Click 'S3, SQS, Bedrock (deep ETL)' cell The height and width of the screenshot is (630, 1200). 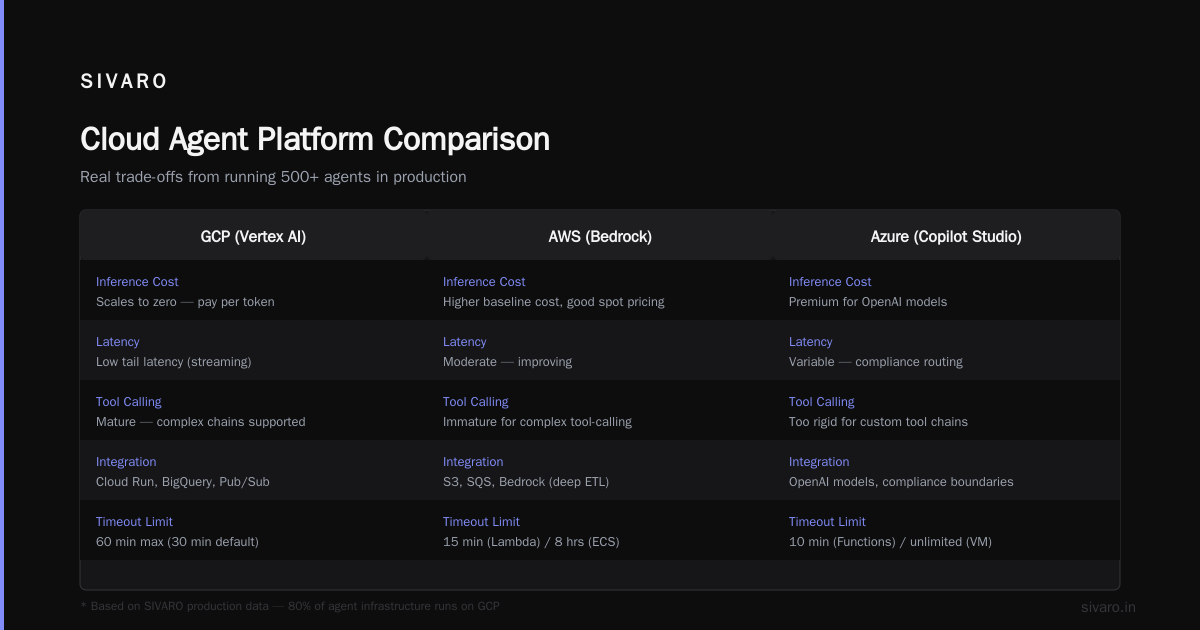(x=526, y=482)
